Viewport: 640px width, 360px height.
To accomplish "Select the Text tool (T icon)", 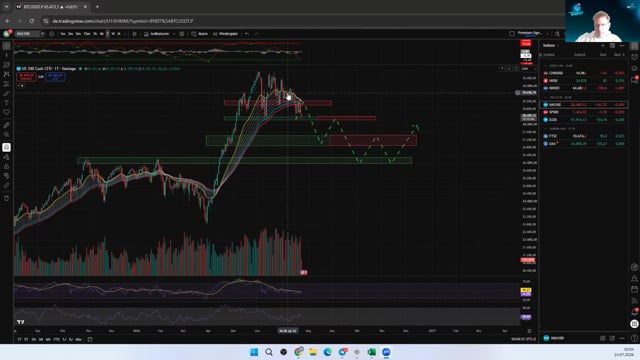I will pos(7,103).
